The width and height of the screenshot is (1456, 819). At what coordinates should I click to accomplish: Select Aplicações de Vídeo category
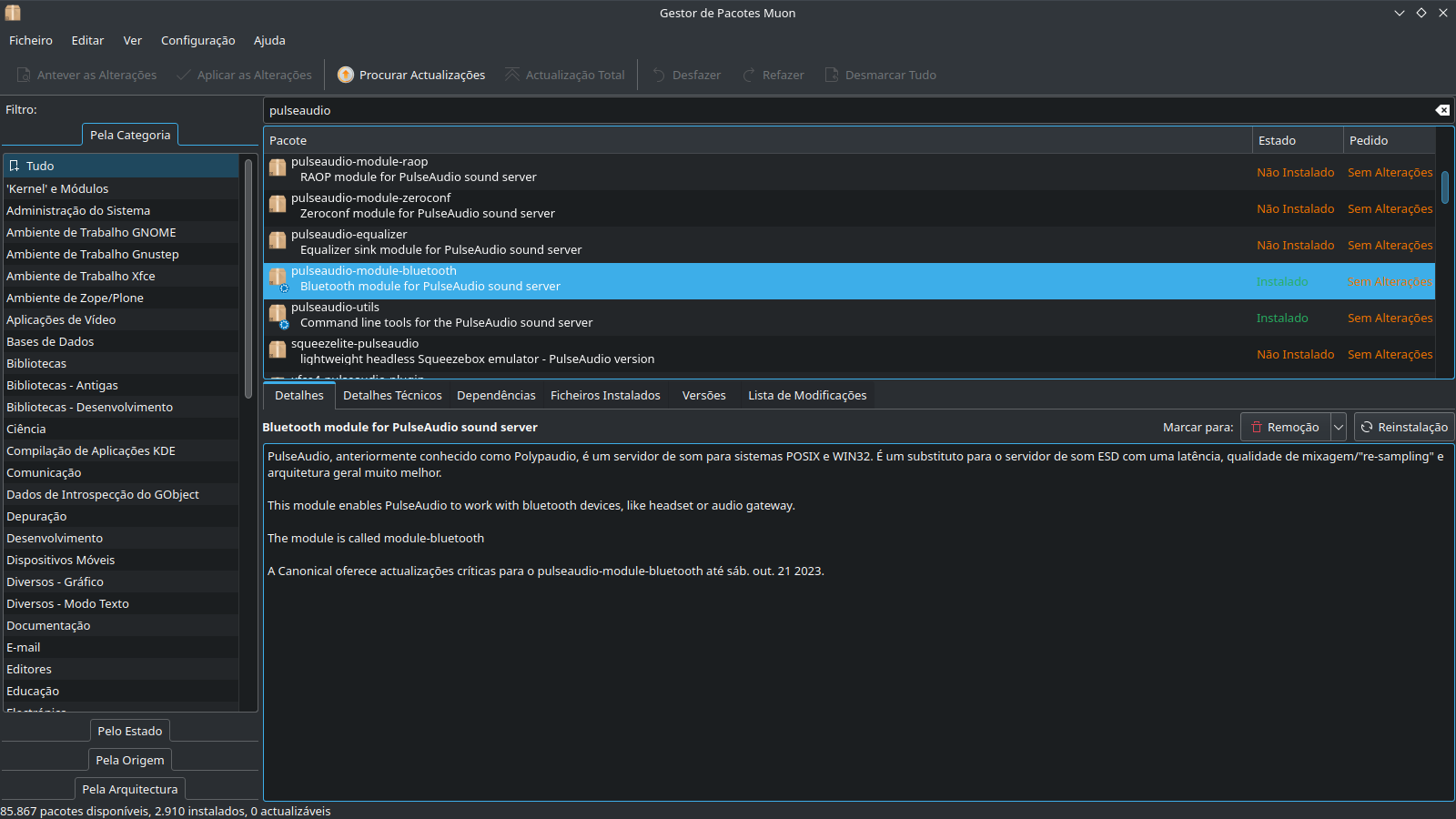point(121,319)
